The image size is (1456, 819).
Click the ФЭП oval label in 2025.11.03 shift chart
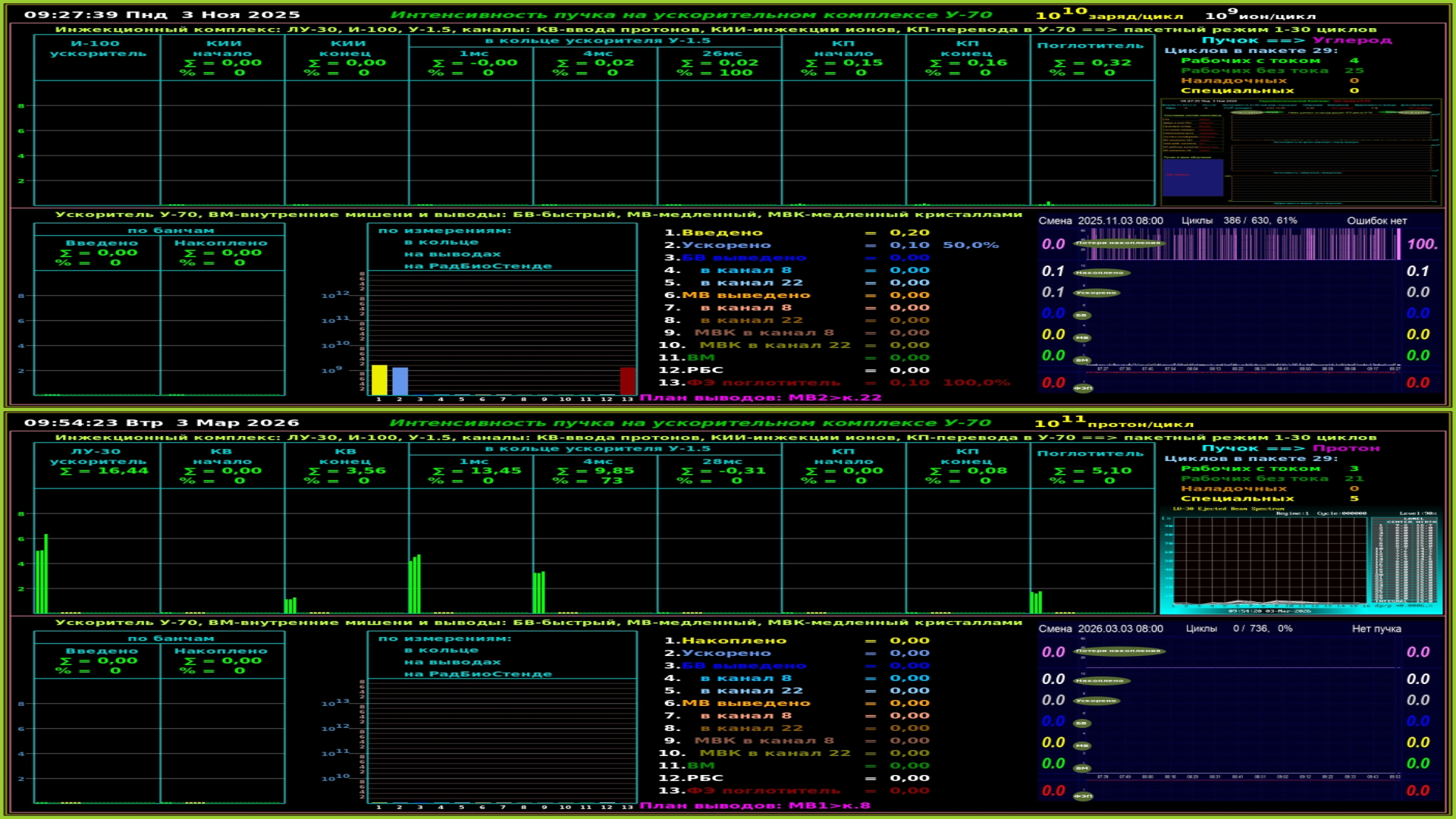tap(1083, 388)
